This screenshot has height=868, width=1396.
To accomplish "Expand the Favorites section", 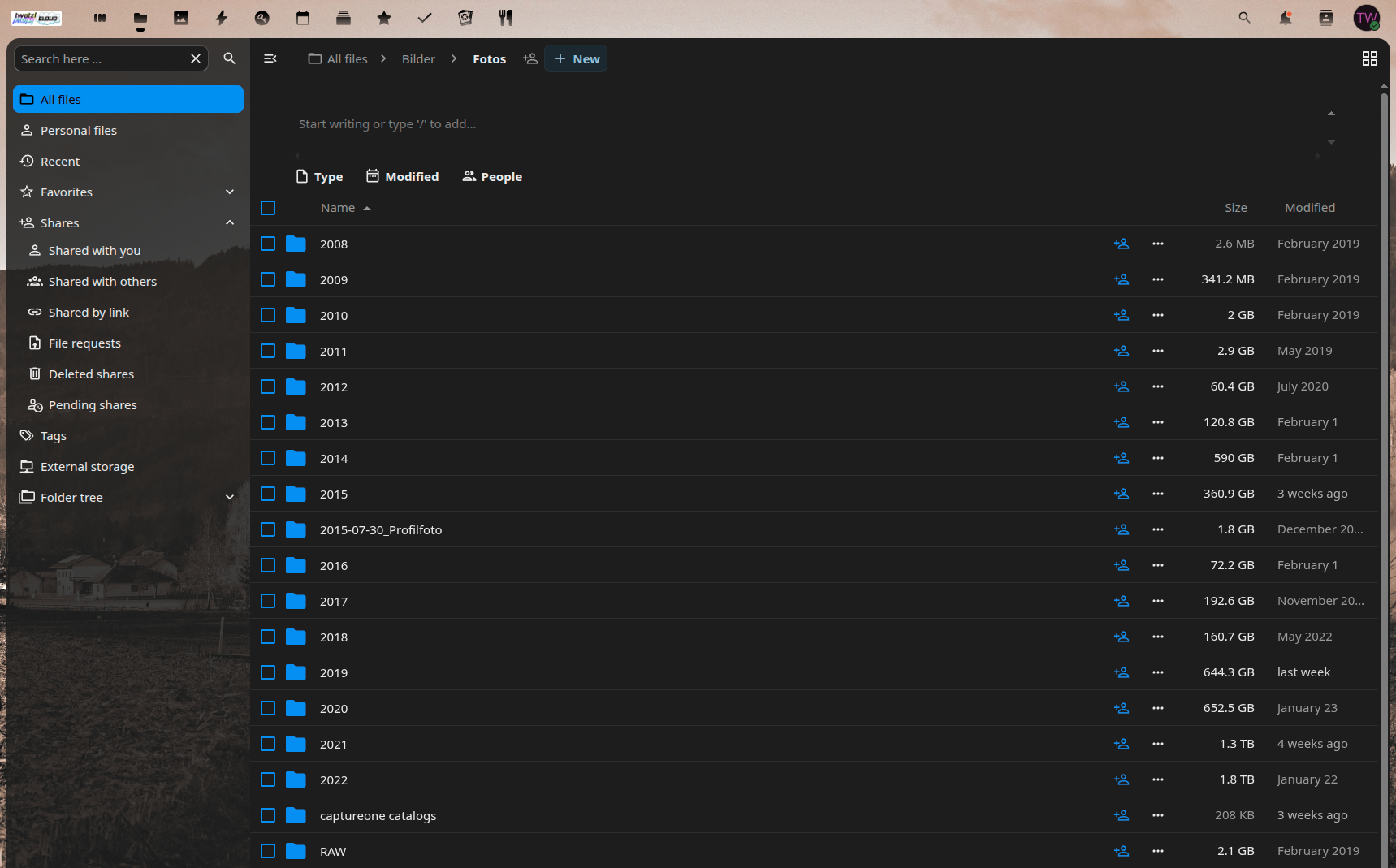I will 230,192.
